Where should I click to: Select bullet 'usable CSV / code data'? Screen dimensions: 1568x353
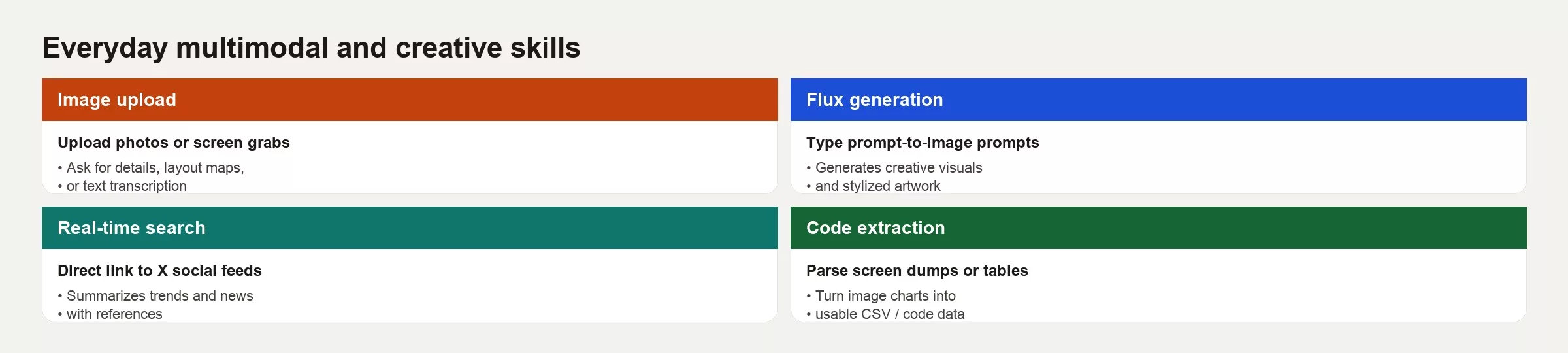tap(885, 314)
